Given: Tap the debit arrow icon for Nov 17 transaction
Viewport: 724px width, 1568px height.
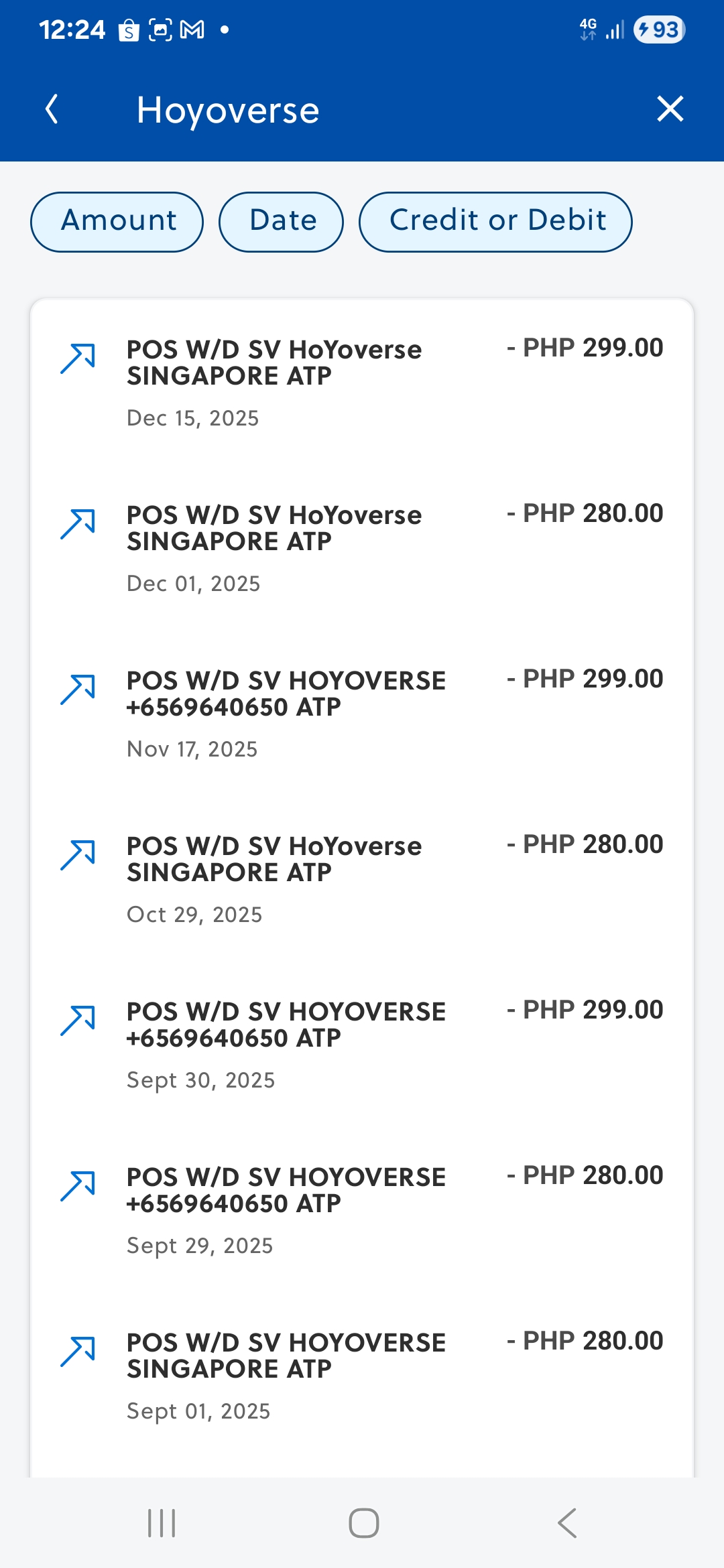Looking at the screenshot, I should 78,690.
